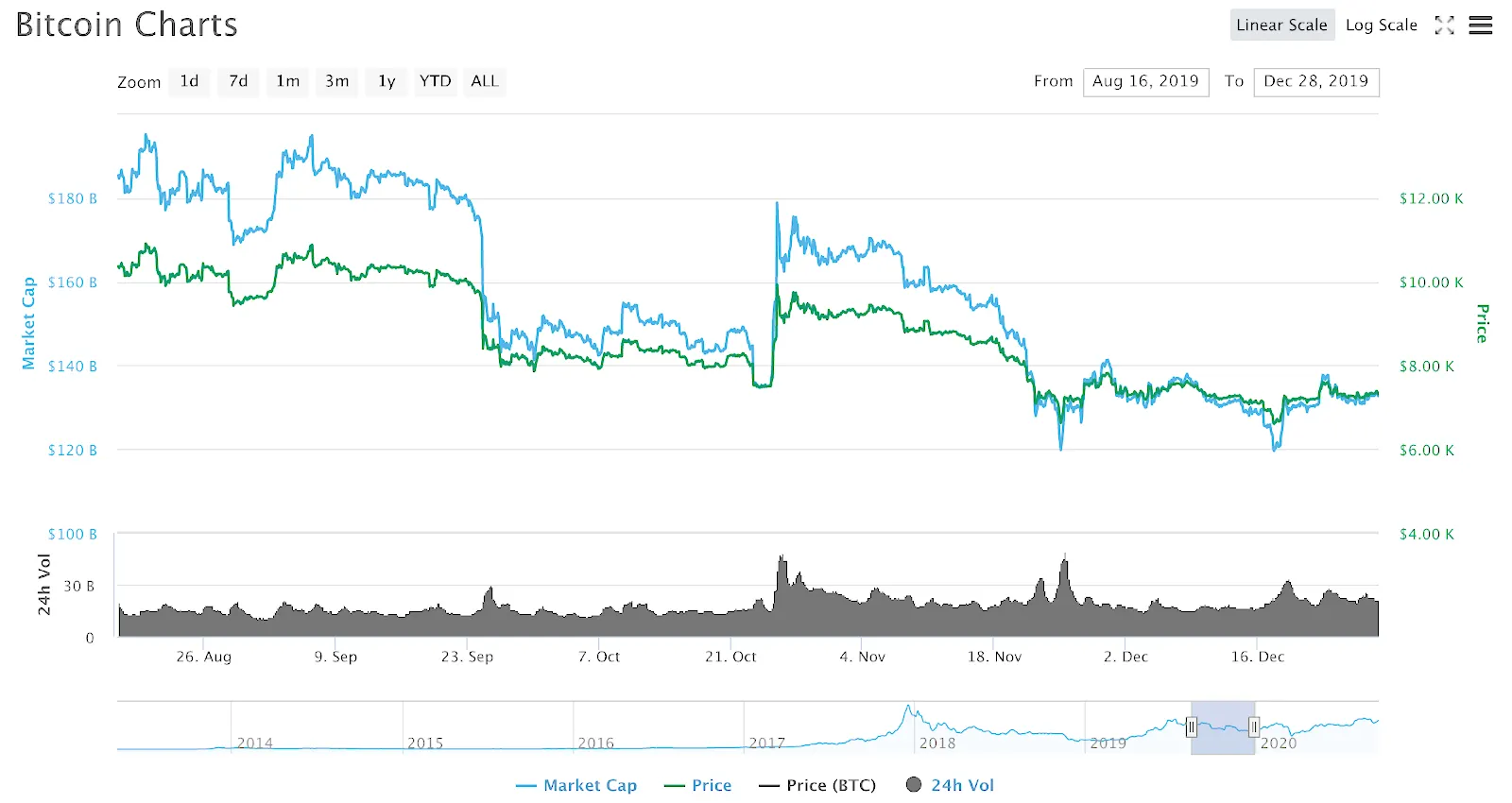Open the hamburger chart options menu
This screenshot has height=803, width=1512.
point(1480,26)
